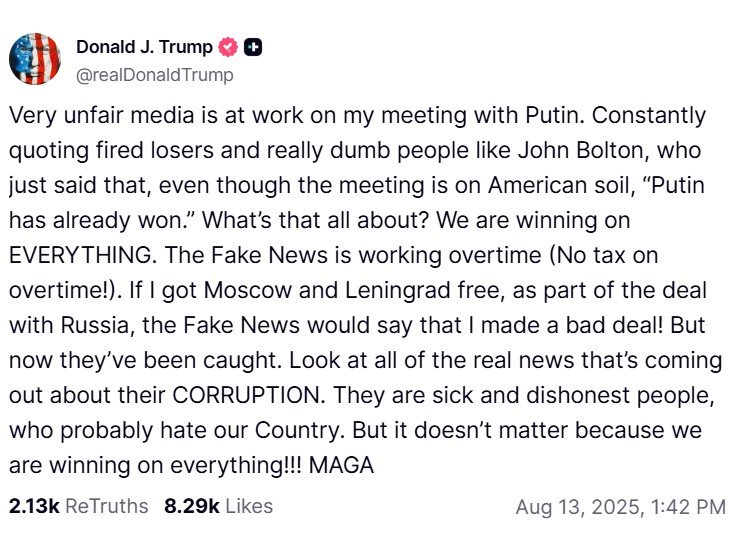The width and height of the screenshot is (738, 537).
Task: Click the Likes label text
Action: click(x=249, y=507)
